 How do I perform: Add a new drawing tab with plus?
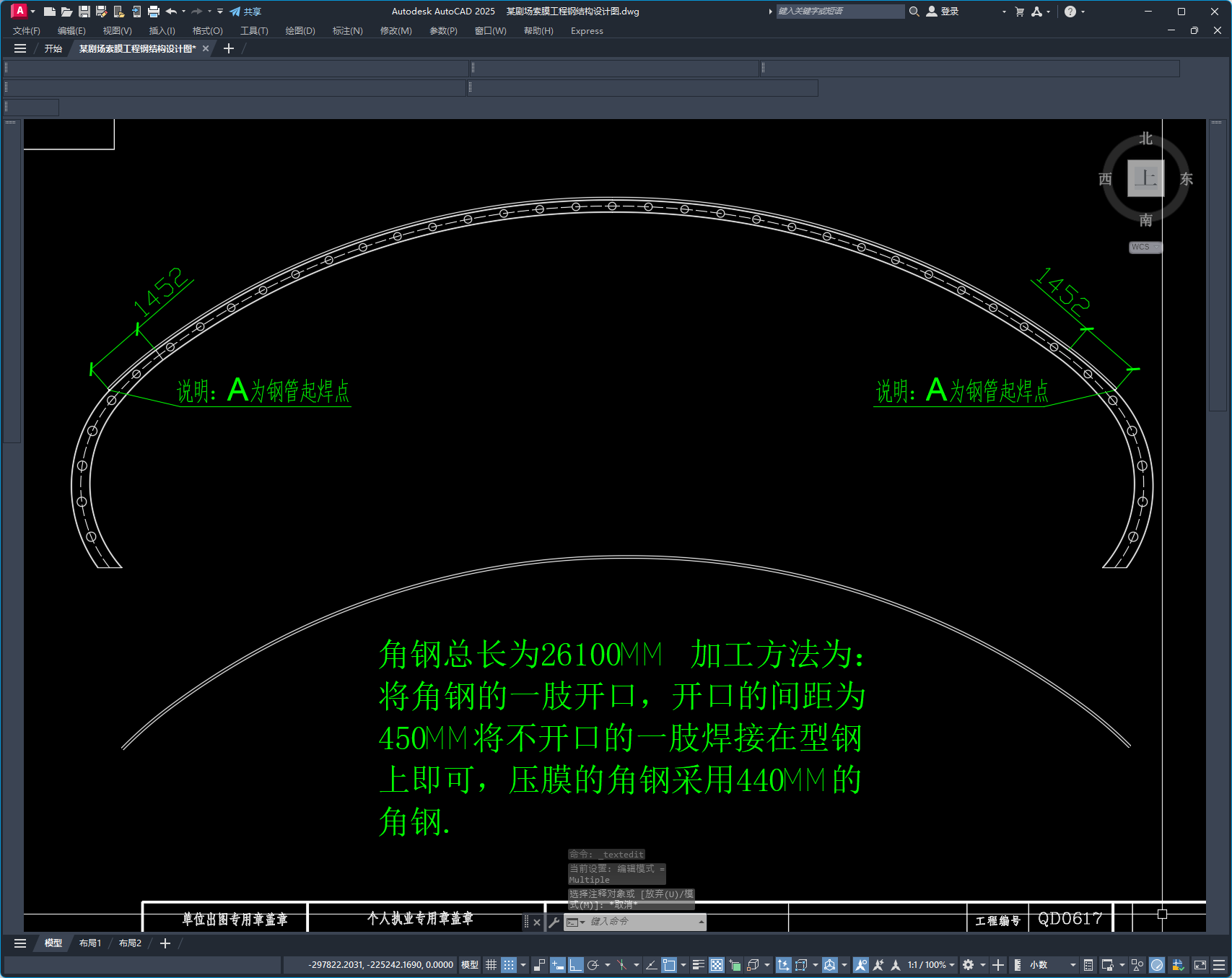(x=229, y=48)
